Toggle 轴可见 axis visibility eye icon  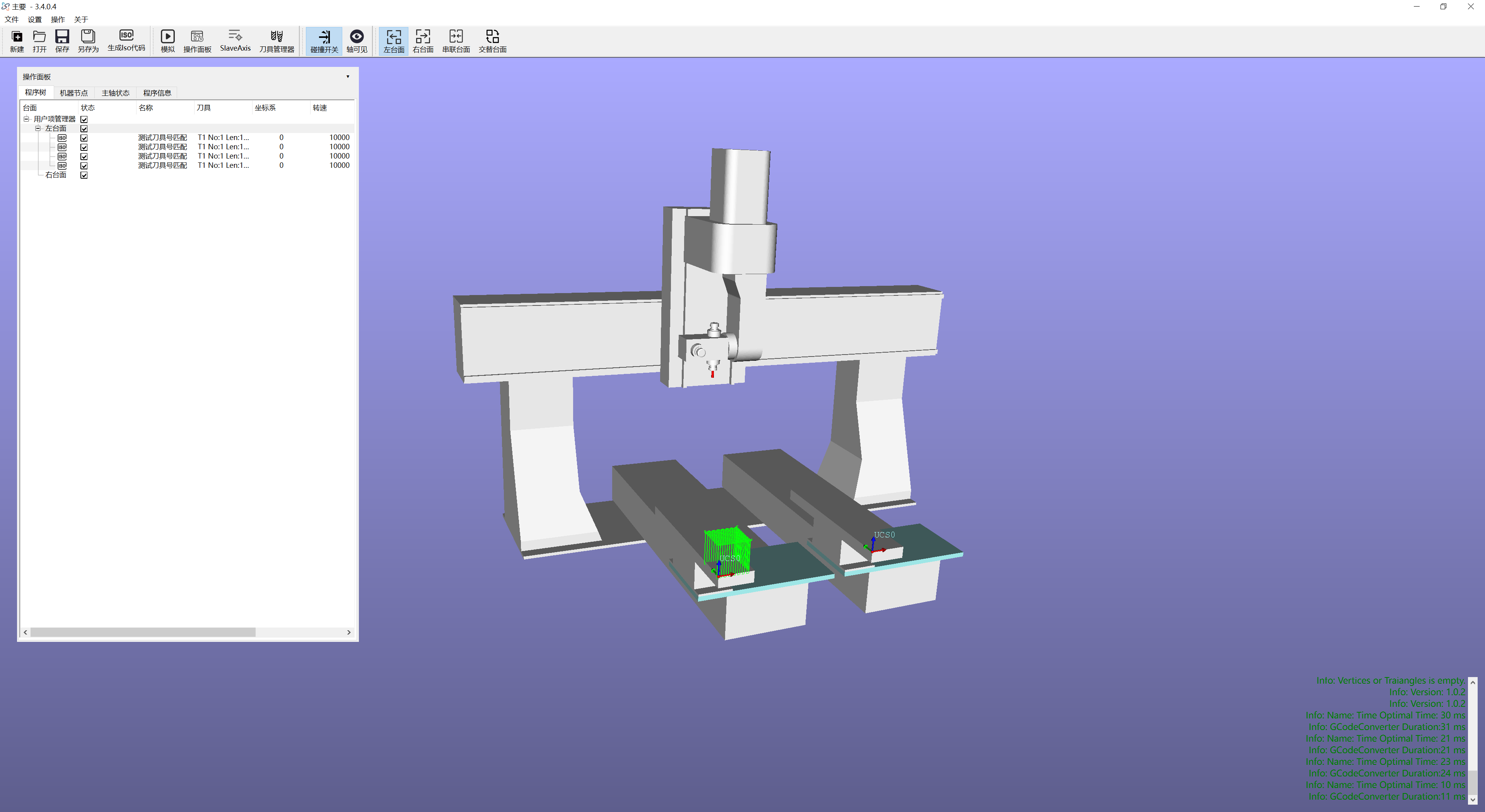(x=356, y=40)
